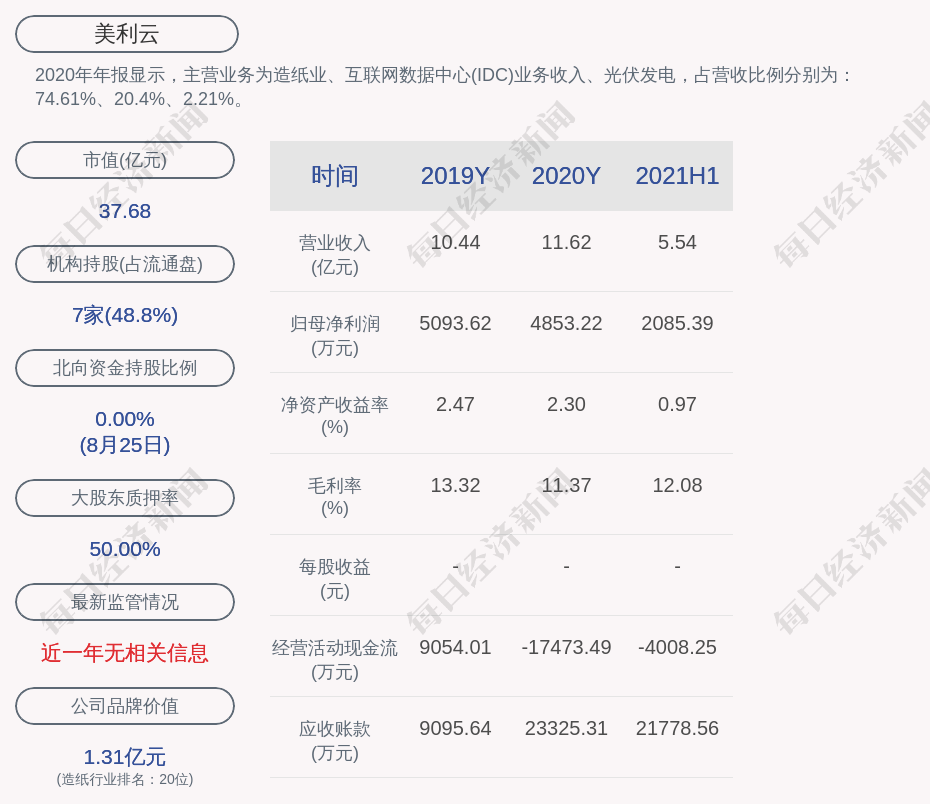Select the 2019Y column header
The height and width of the screenshot is (804, 930).
click(455, 176)
